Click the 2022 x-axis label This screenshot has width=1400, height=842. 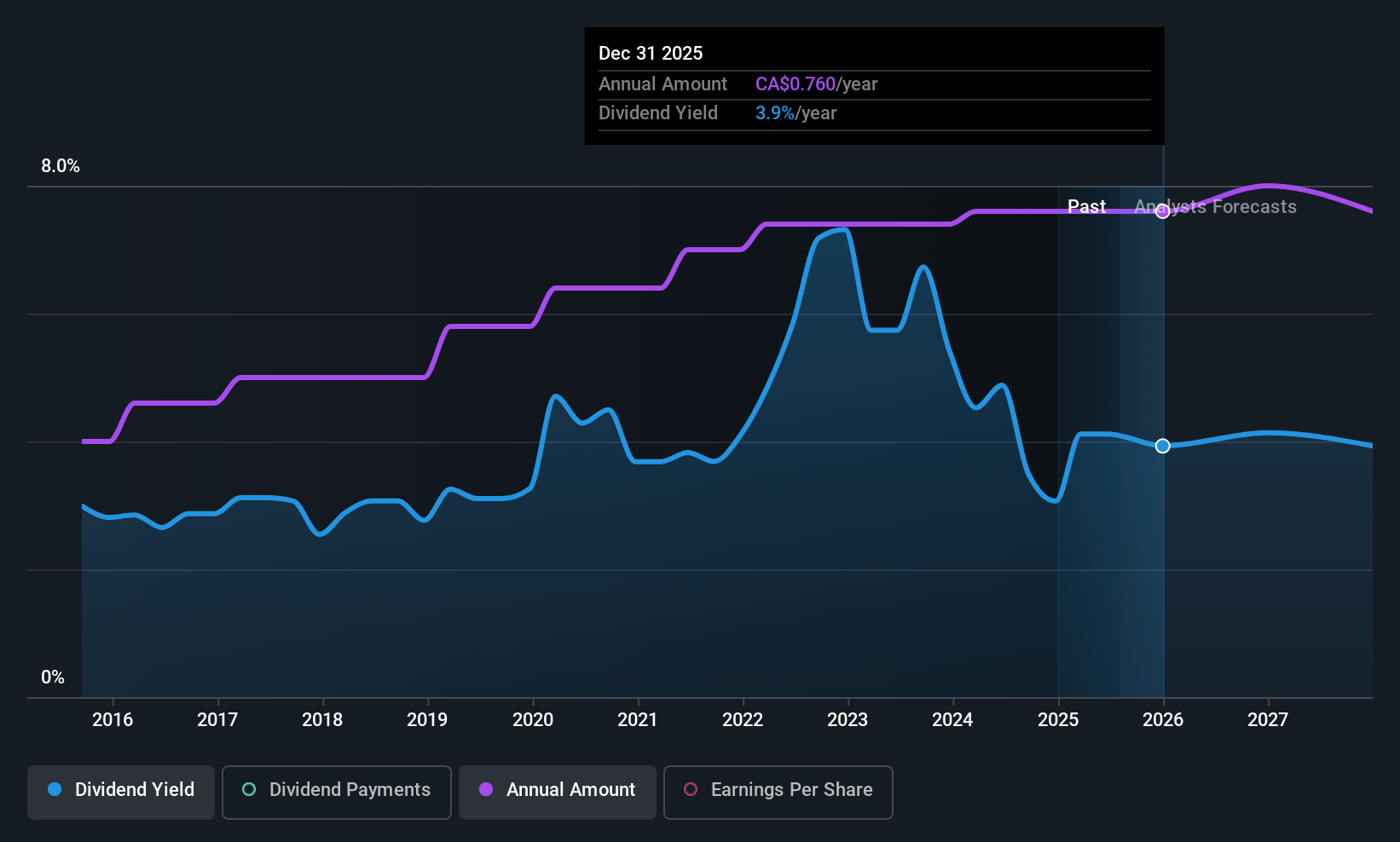743,719
